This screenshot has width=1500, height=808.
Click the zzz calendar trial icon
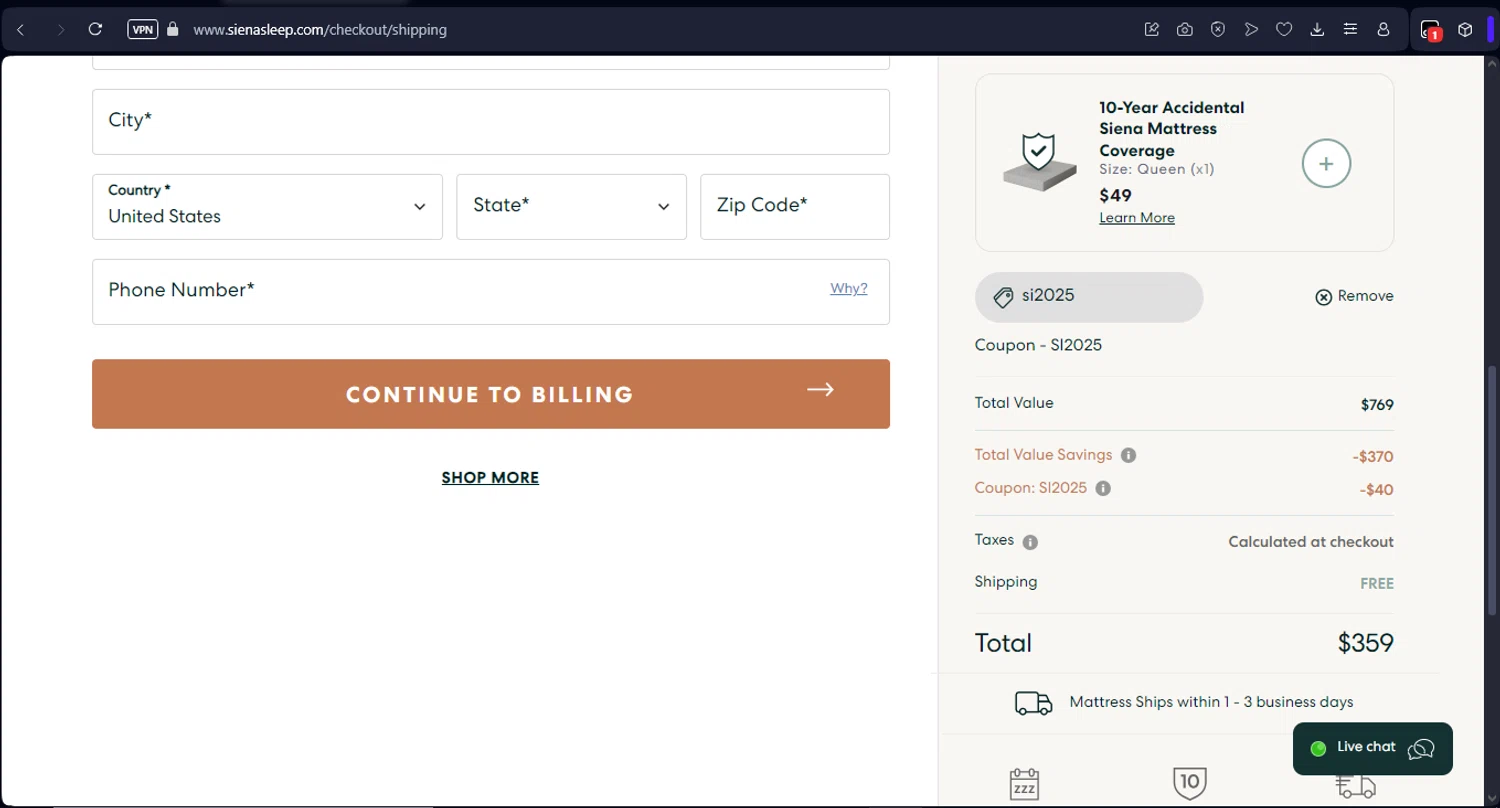(x=1024, y=784)
